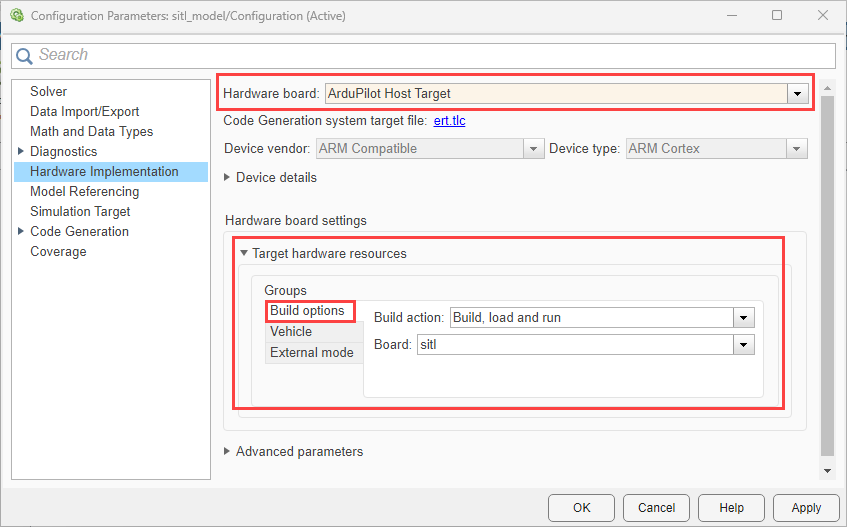Open Help for configuration parameters
Viewport: 847px width, 527px height.
pos(731,508)
